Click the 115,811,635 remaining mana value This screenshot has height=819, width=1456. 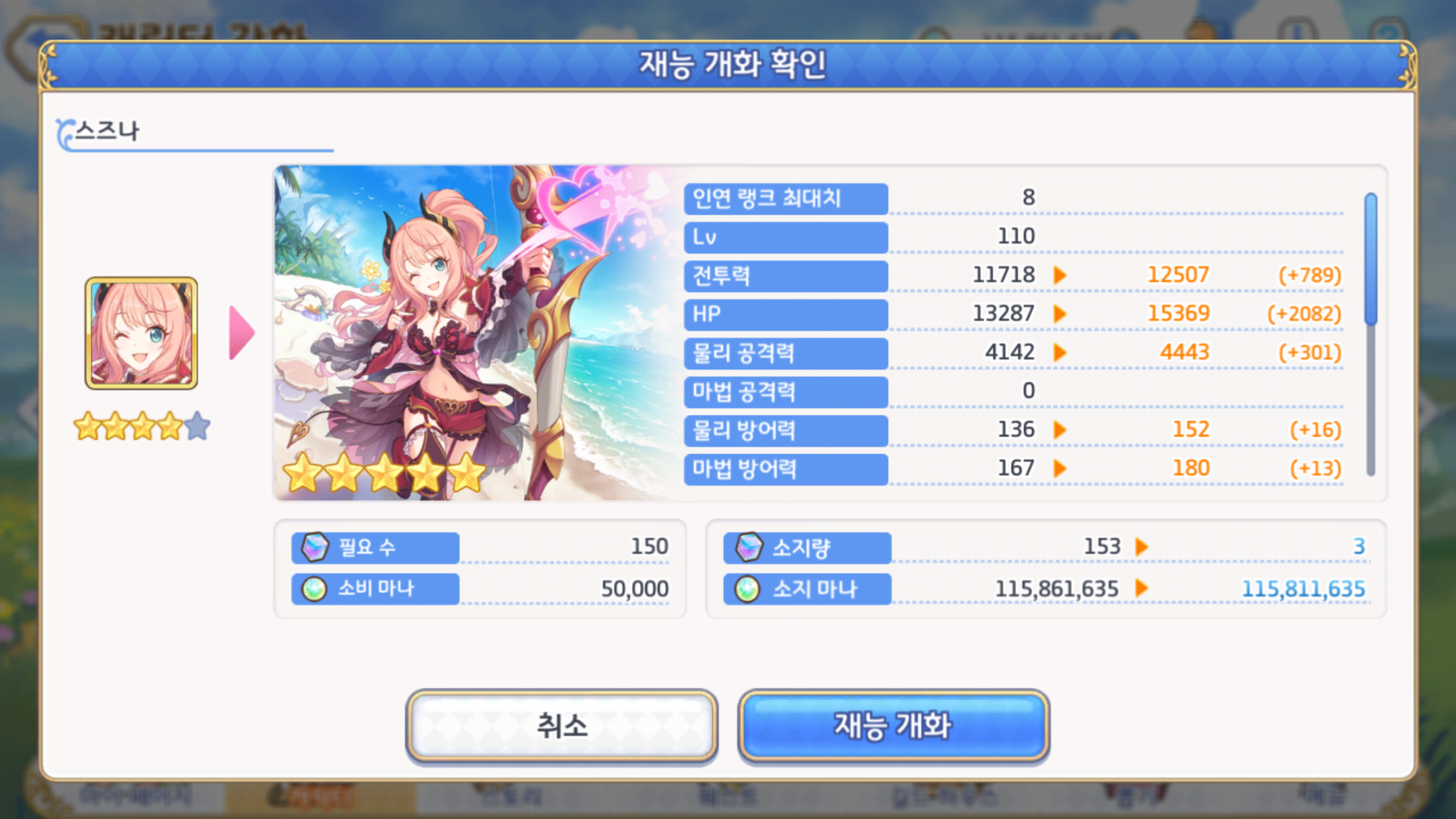(1303, 589)
